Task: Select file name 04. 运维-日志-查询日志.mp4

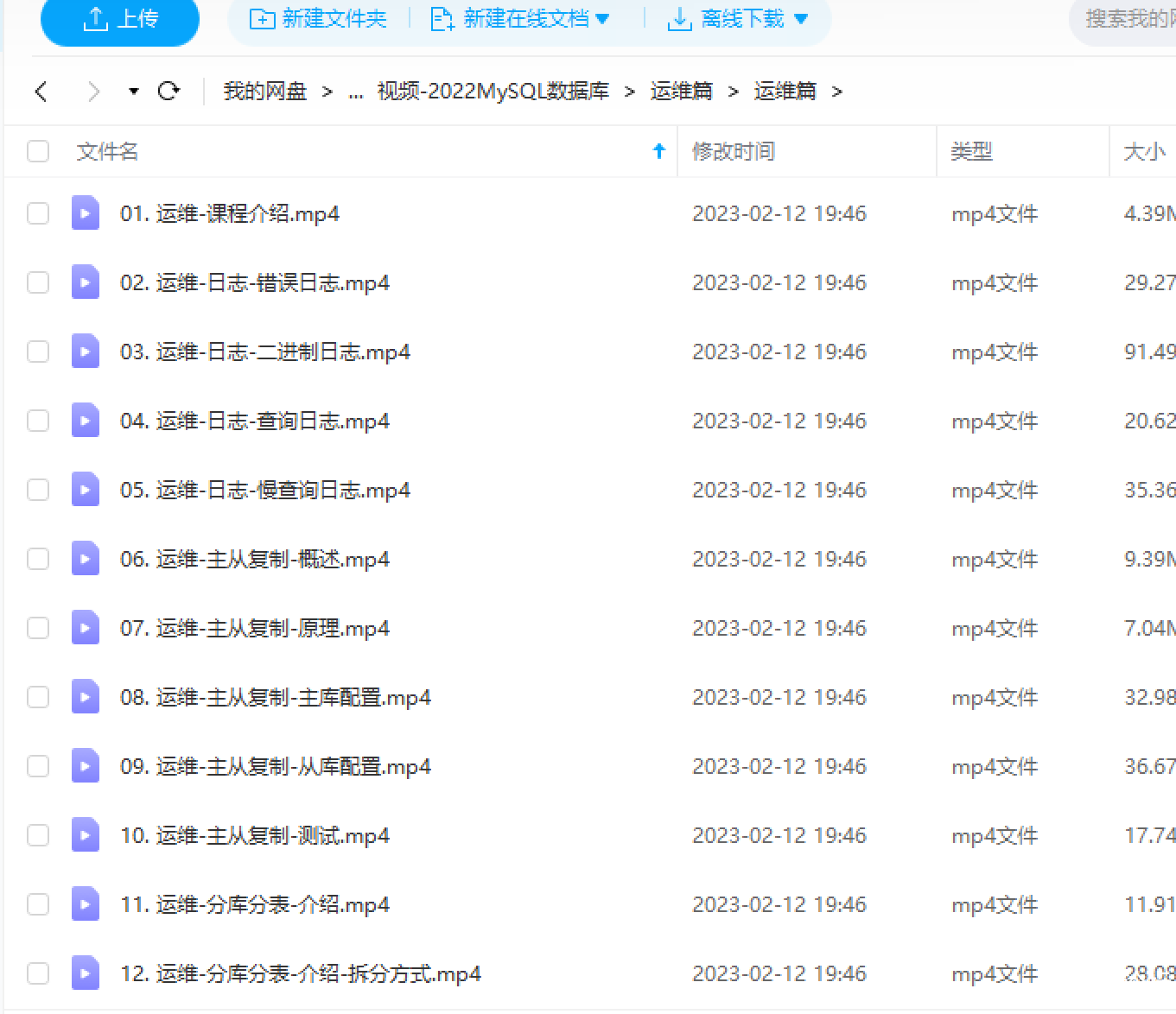Action: tap(255, 421)
